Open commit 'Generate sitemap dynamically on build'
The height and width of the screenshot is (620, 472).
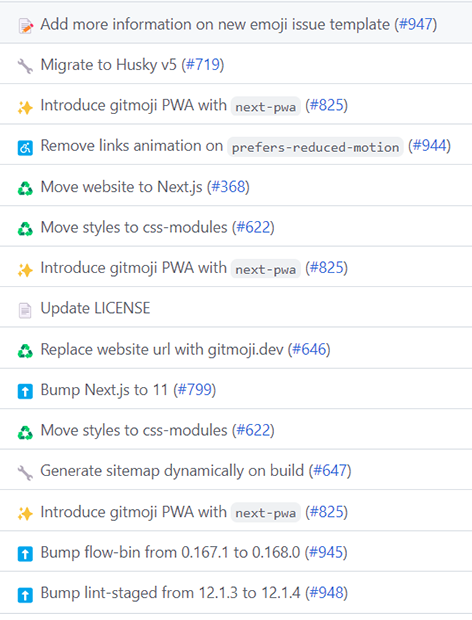[172, 471]
